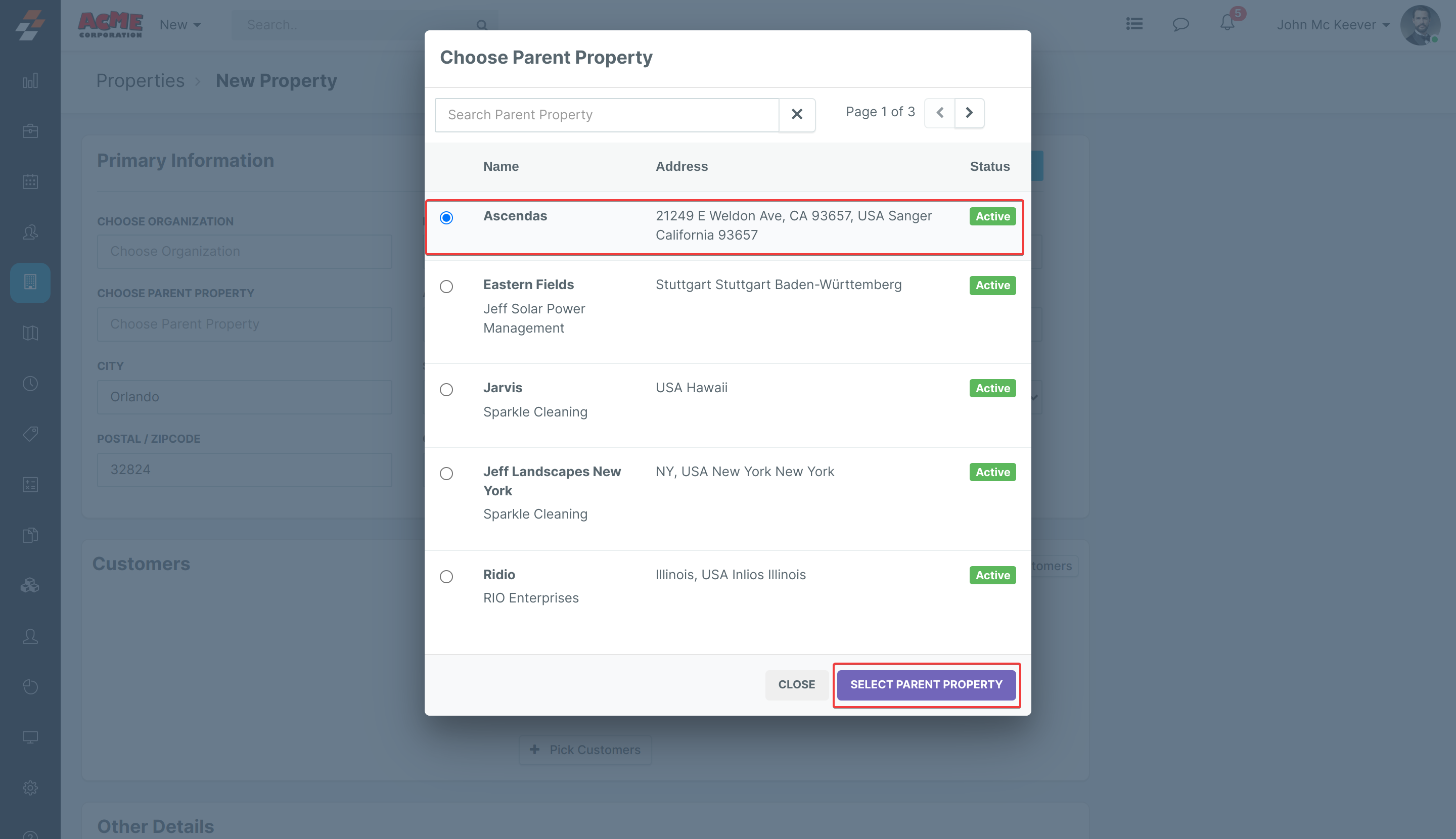Viewport: 1456px width, 839px height.
Task: Choose the Ridio property radio button
Action: pos(446,576)
